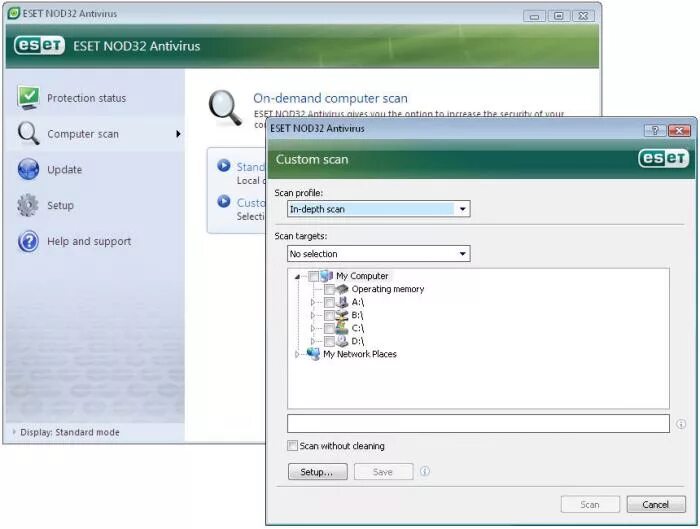Click the Scan button
Image resolution: width=700 pixels, height=529 pixels.
coord(590,504)
